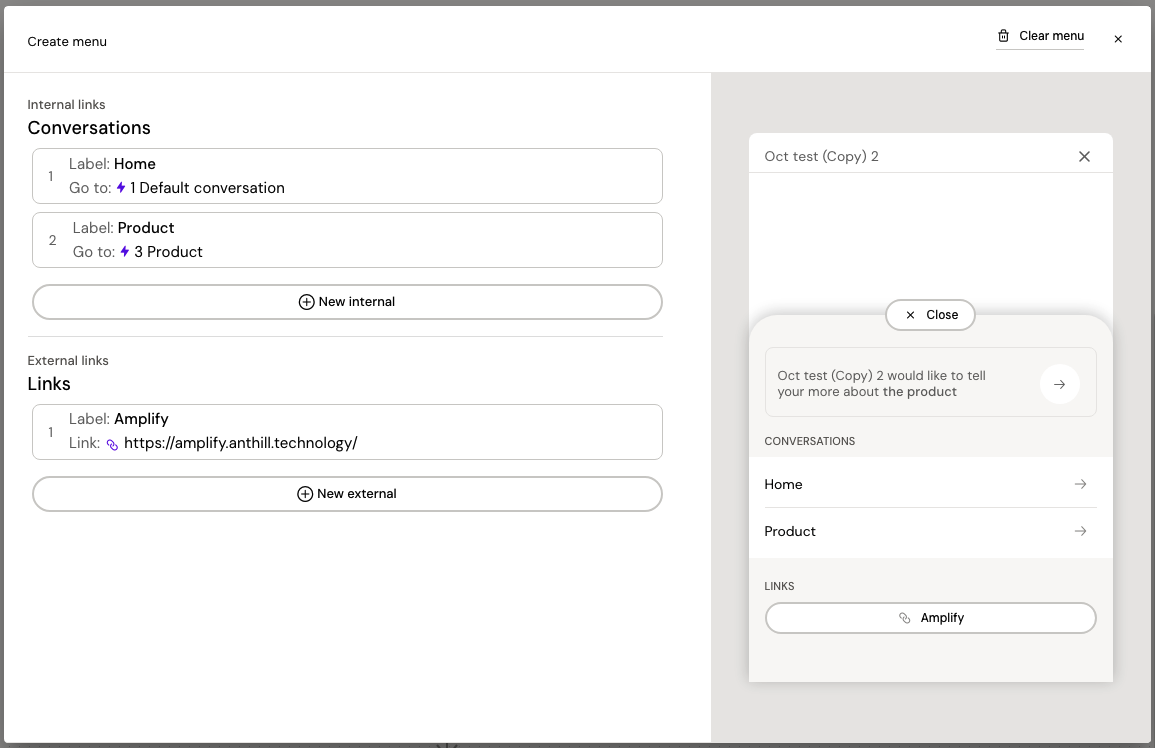Select the Home internal link row

347,176
